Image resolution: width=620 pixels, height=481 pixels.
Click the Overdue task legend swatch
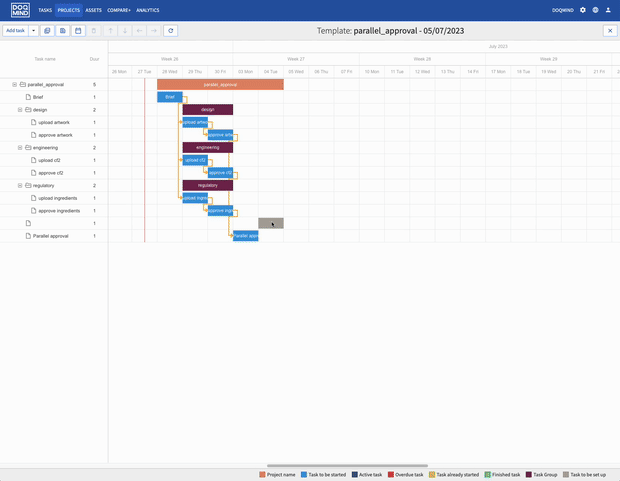click(391, 475)
